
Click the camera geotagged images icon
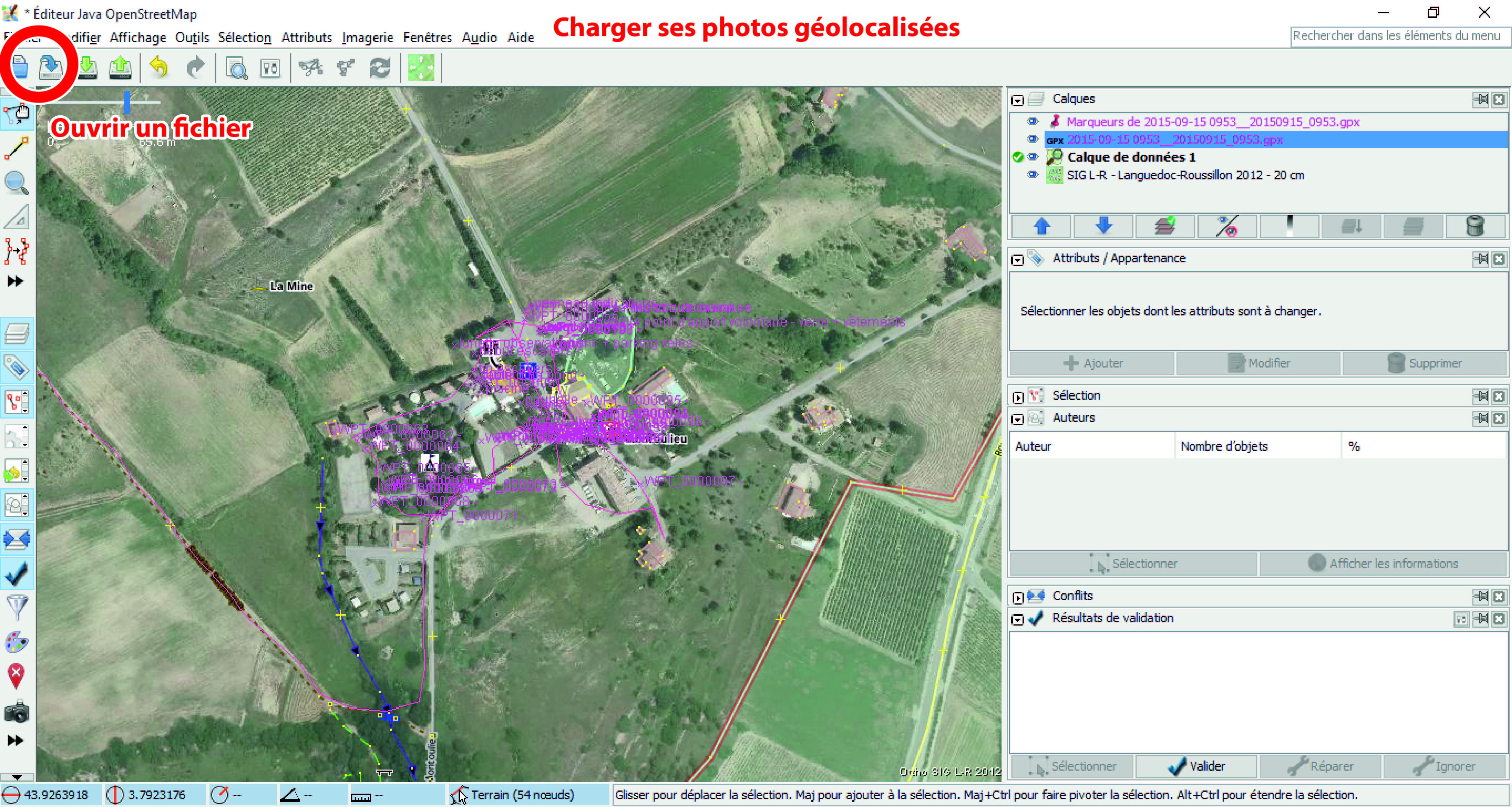pos(16,711)
